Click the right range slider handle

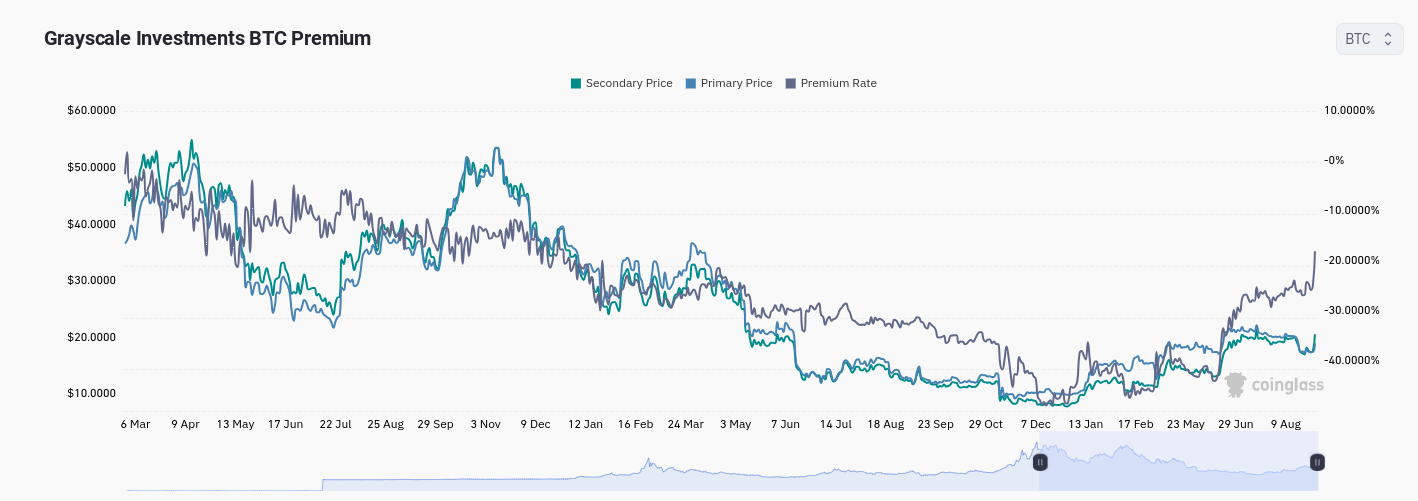pos(1318,462)
